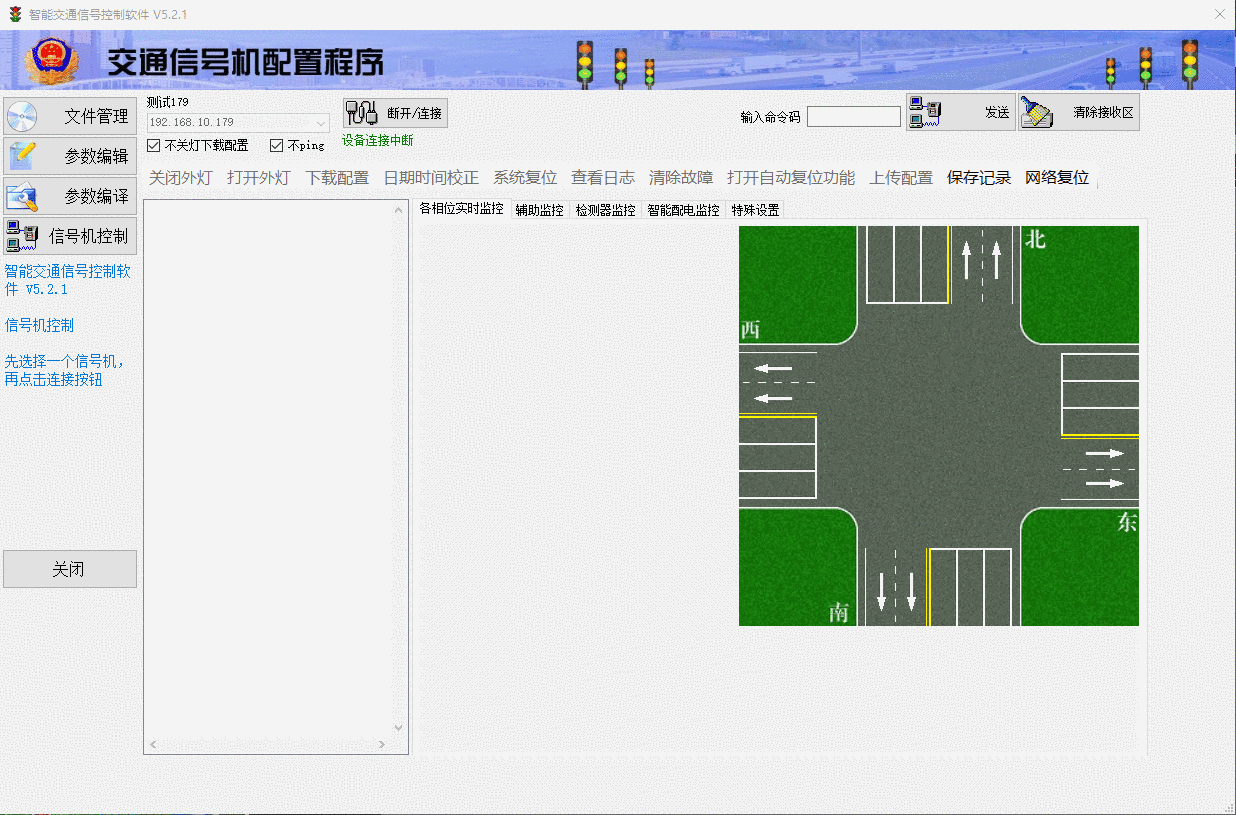The height and width of the screenshot is (815, 1236).
Task: Click 保存记录 in the toolbar
Action: (x=979, y=178)
